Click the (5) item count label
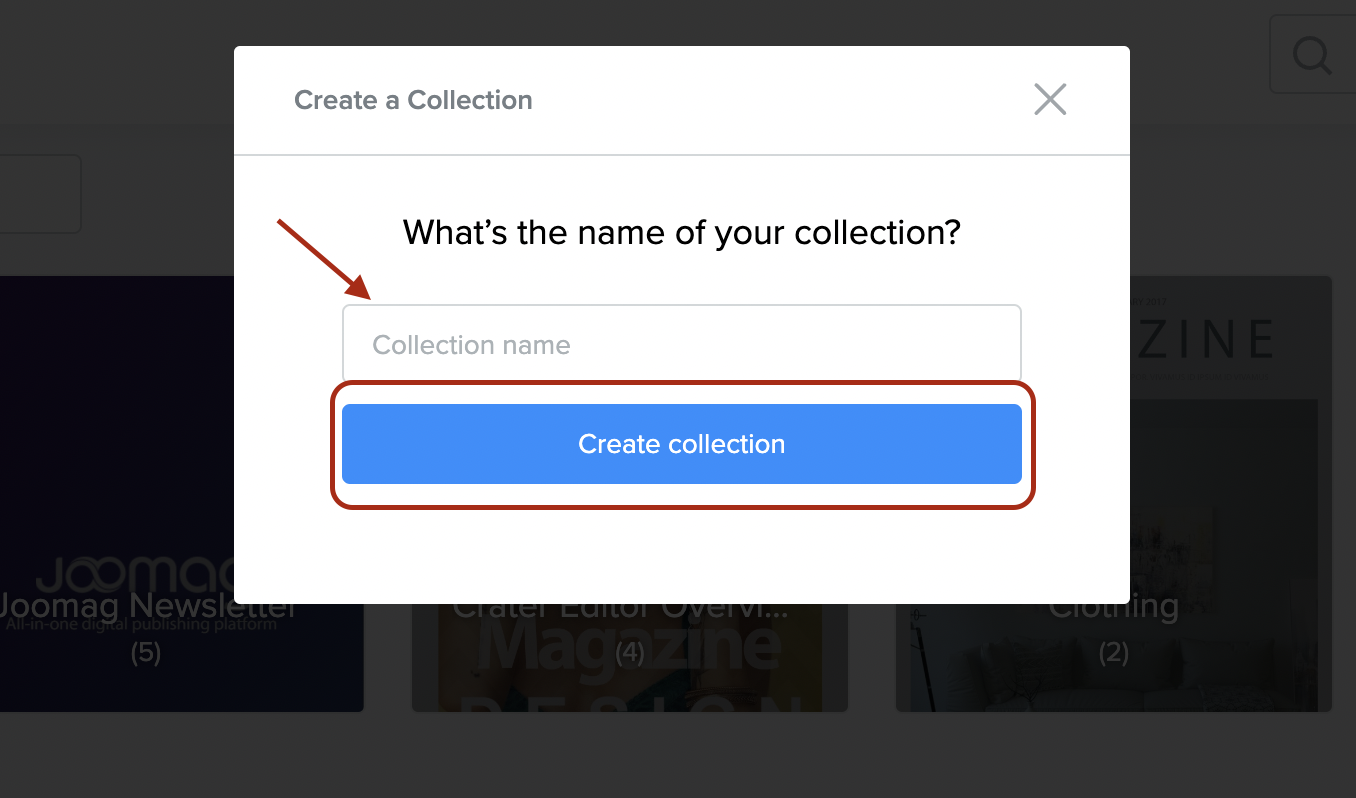Screen dimensions: 1356x798 (x=146, y=653)
